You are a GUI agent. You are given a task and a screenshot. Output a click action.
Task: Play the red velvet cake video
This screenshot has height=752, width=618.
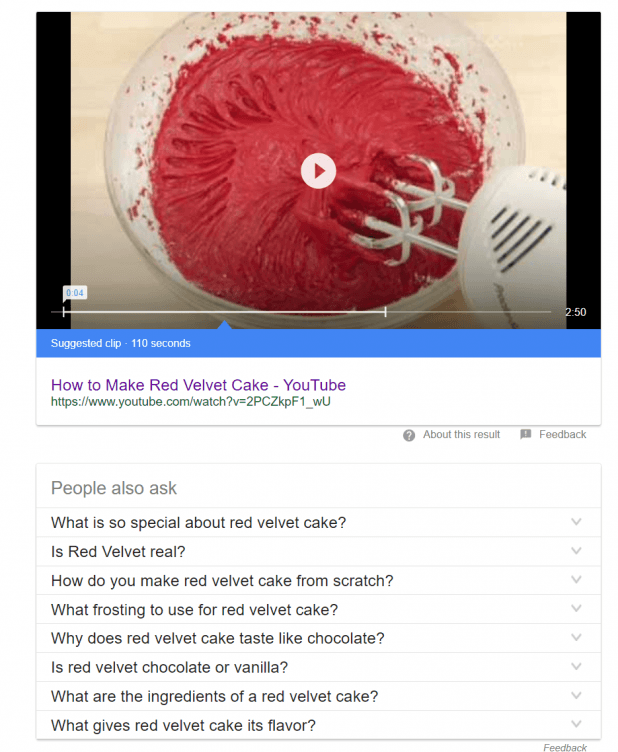tap(318, 171)
